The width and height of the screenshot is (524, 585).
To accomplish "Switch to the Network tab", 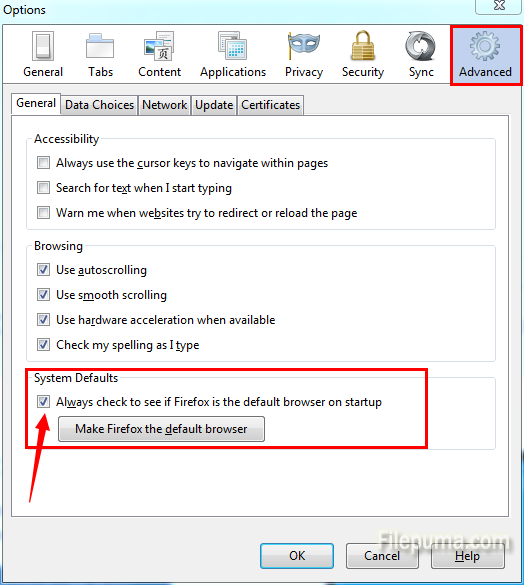I will [x=165, y=105].
